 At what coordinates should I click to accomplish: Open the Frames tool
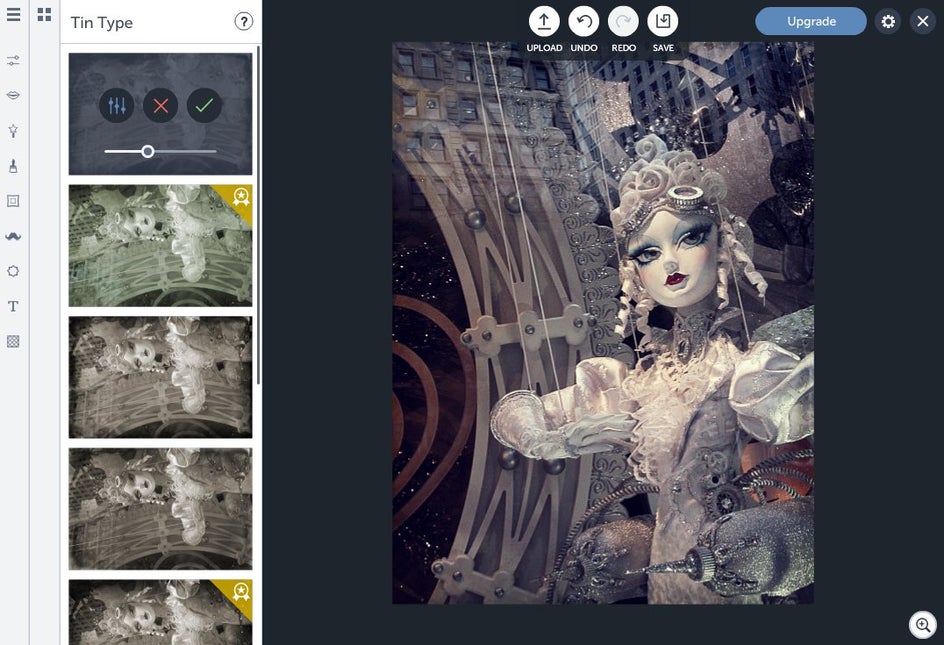tap(13, 201)
